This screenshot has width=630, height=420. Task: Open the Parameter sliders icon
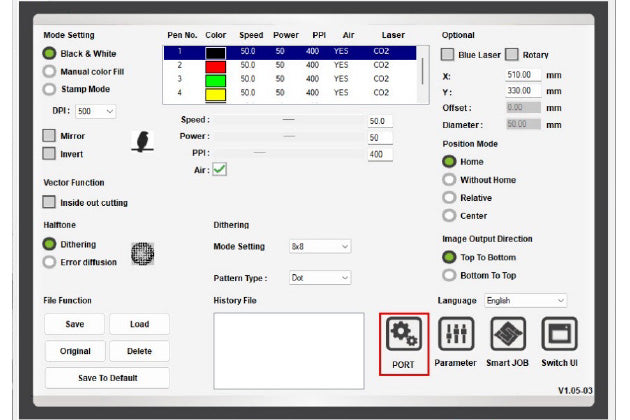point(455,334)
